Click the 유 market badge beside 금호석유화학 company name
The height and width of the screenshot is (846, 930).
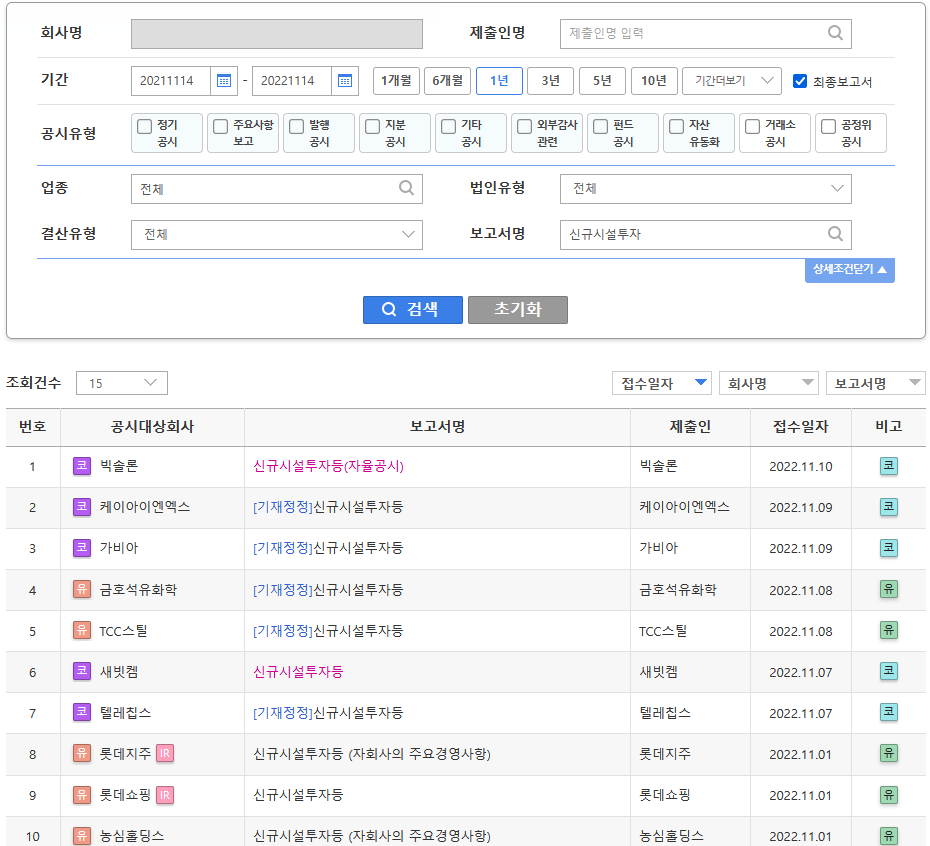coord(82,589)
